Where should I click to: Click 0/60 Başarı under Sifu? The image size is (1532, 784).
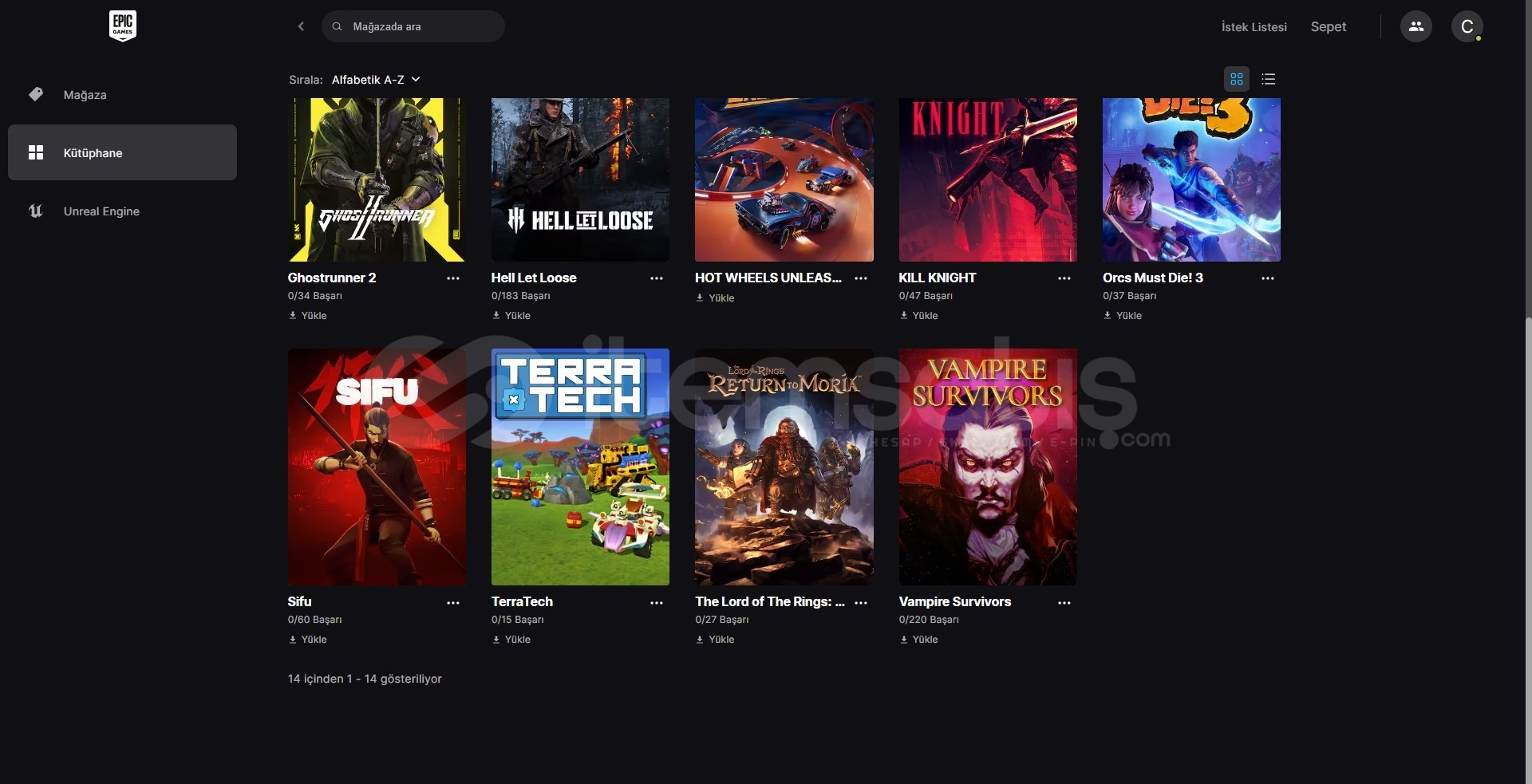pyautogui.click(x=315, y=620)
